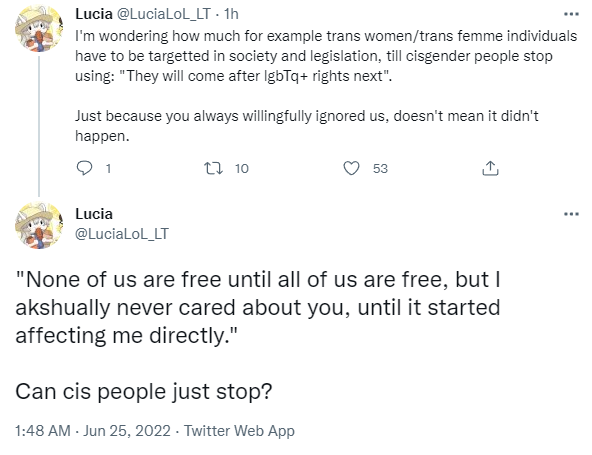The image size is (592, 455).
Task: Click @LuciaLoL_LT handle under main tweet name
Action: pyautogui.click(x=122, y=234)
